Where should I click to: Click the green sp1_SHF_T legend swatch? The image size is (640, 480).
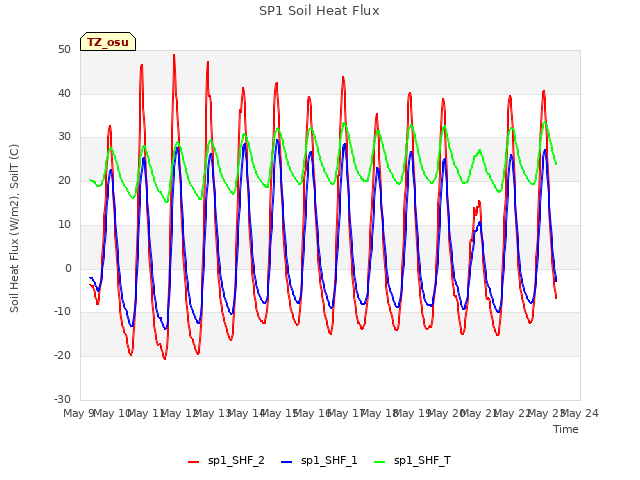pyautogui.click(x=380, y=462)
